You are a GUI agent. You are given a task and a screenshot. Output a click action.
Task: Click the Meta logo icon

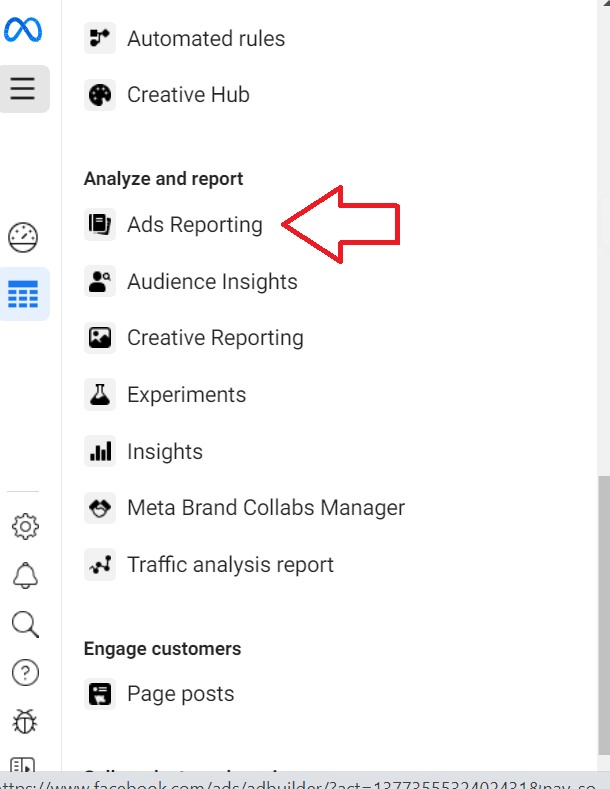(x=23, y=30)
